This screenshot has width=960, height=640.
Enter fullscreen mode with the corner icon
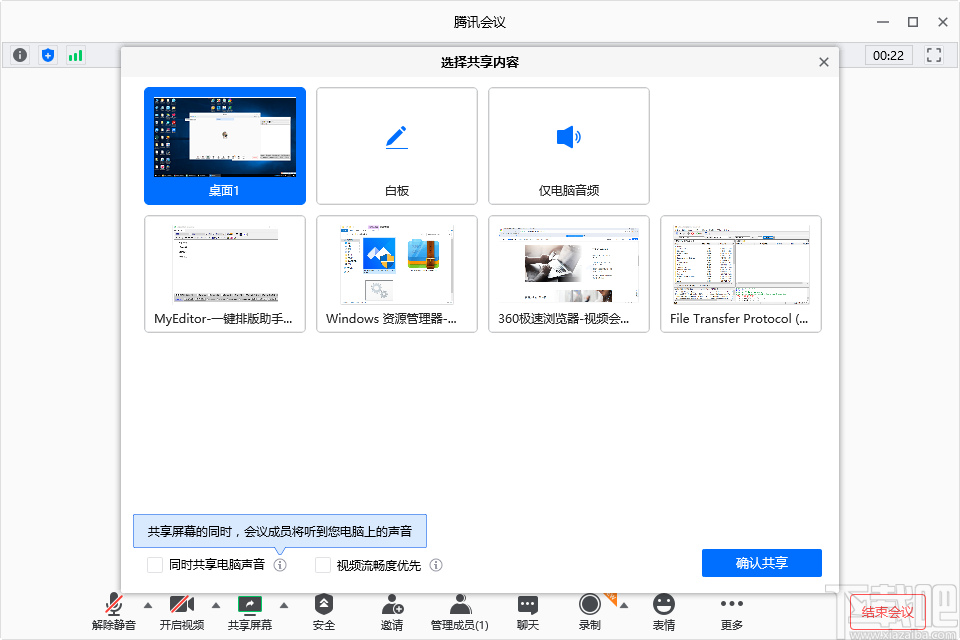coord(934,55)
